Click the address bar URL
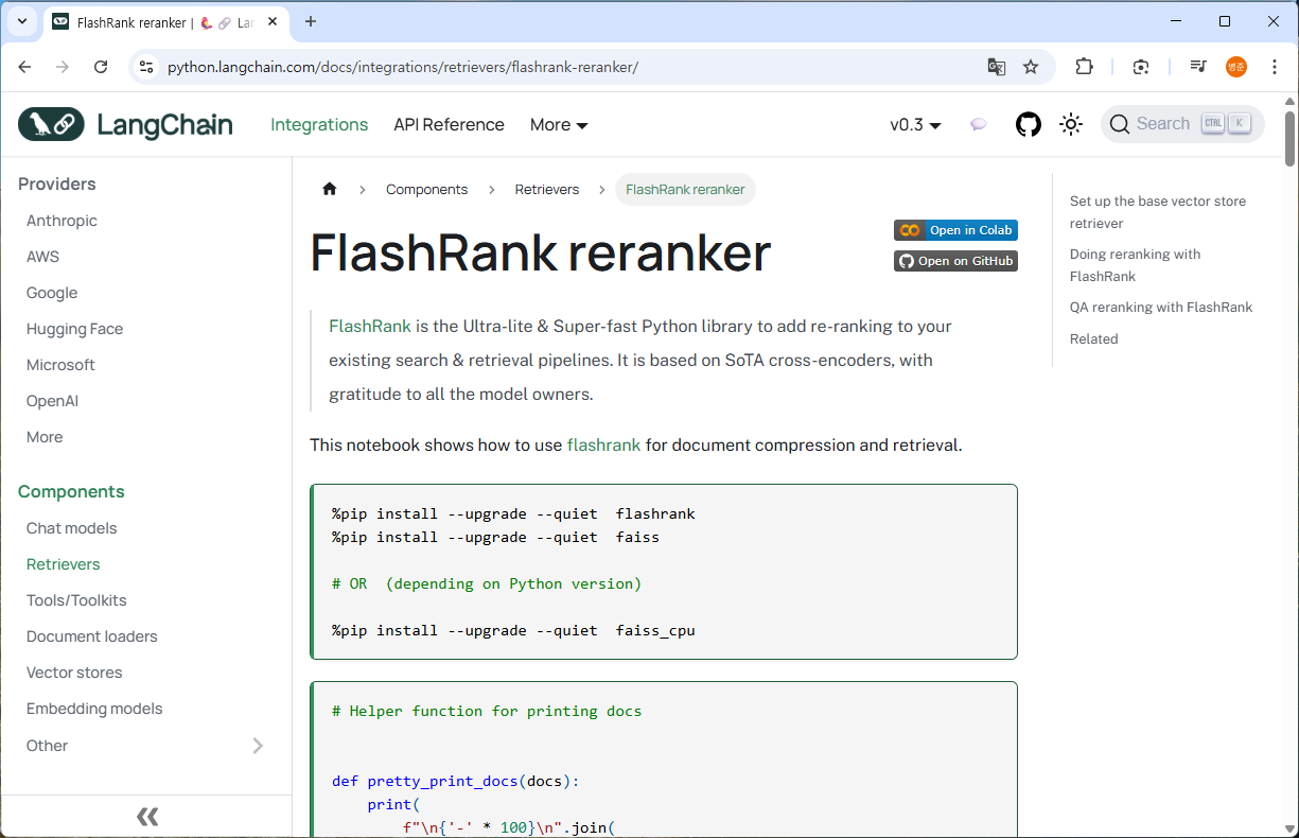This screenshot has width=1299, height=838. point(403,67)
